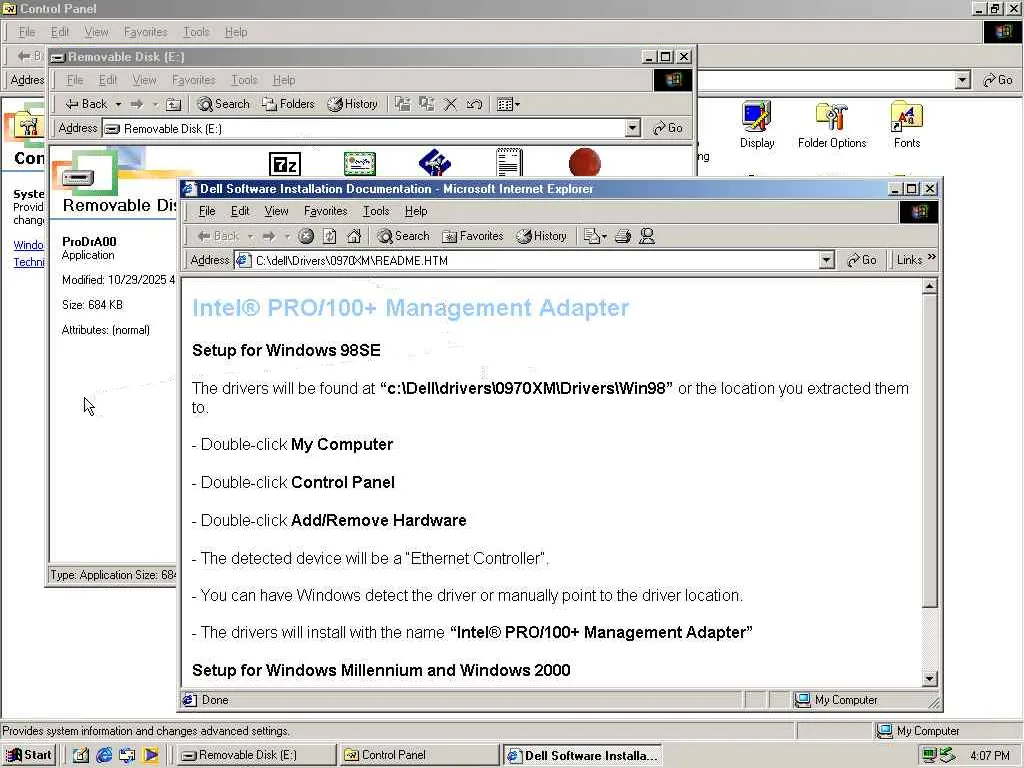The height and width of the screenshot is (768, 1024).
Task: Open the Favorites menu in Control Panel window
Action: [145, 32]
